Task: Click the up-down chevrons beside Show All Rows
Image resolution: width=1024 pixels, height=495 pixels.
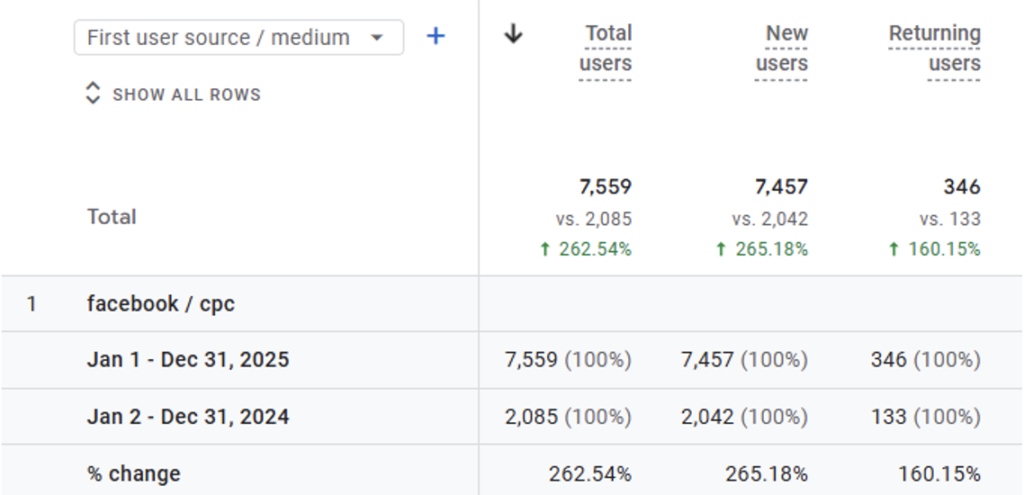Action: click(93, 95)
